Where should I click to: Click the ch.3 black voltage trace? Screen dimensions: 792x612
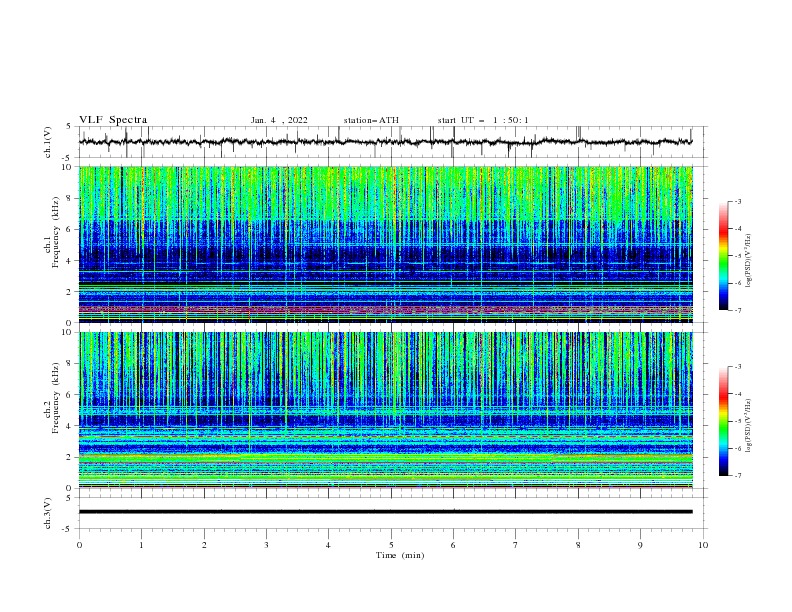coord(385,512)
